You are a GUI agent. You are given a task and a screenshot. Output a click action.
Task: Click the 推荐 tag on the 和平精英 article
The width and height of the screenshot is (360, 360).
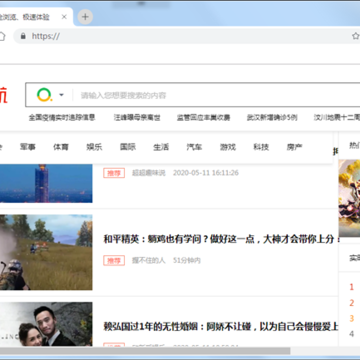coord(114,260)
